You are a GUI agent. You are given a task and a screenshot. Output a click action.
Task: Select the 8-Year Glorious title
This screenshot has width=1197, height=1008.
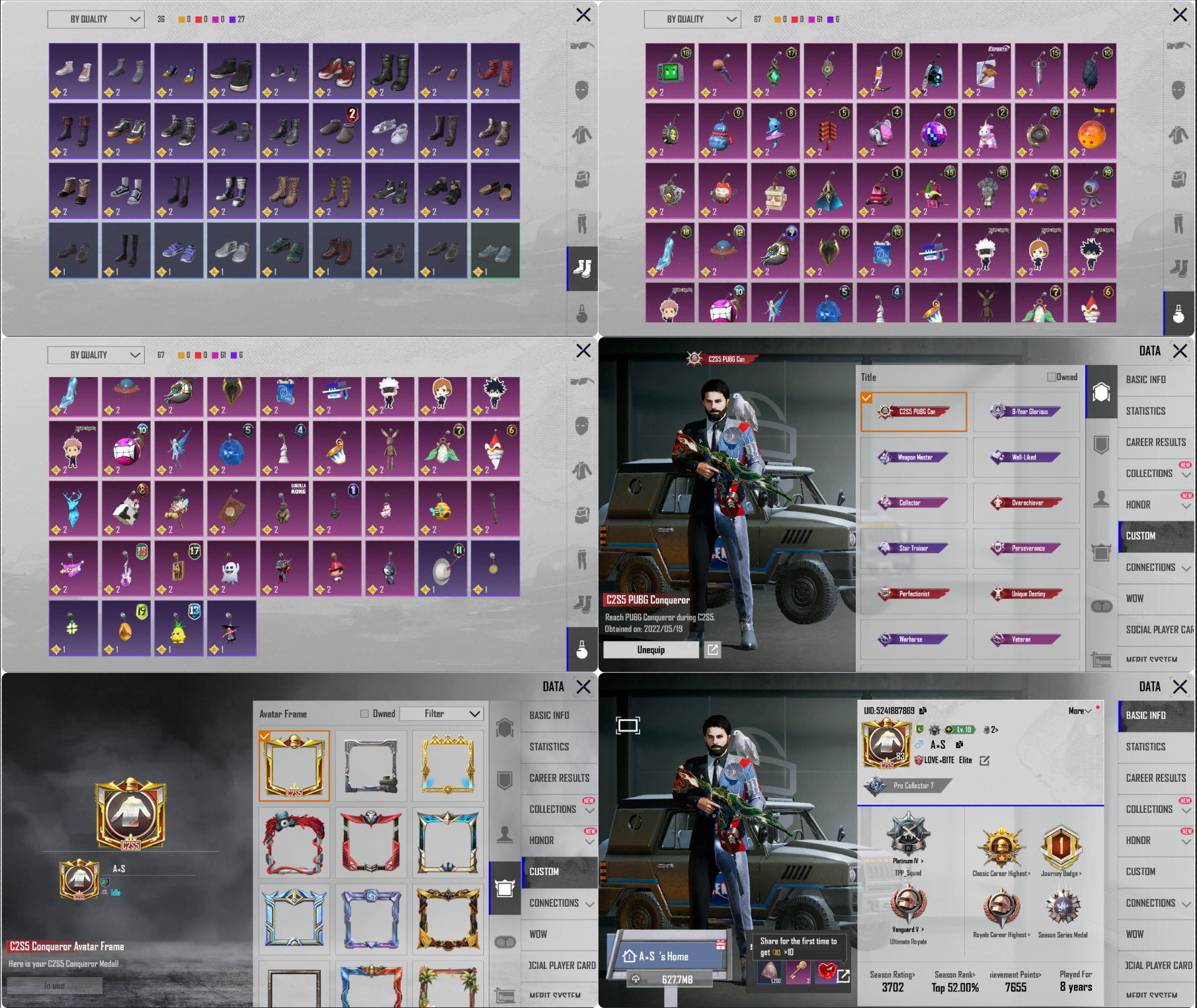[x=1026, y=411]
